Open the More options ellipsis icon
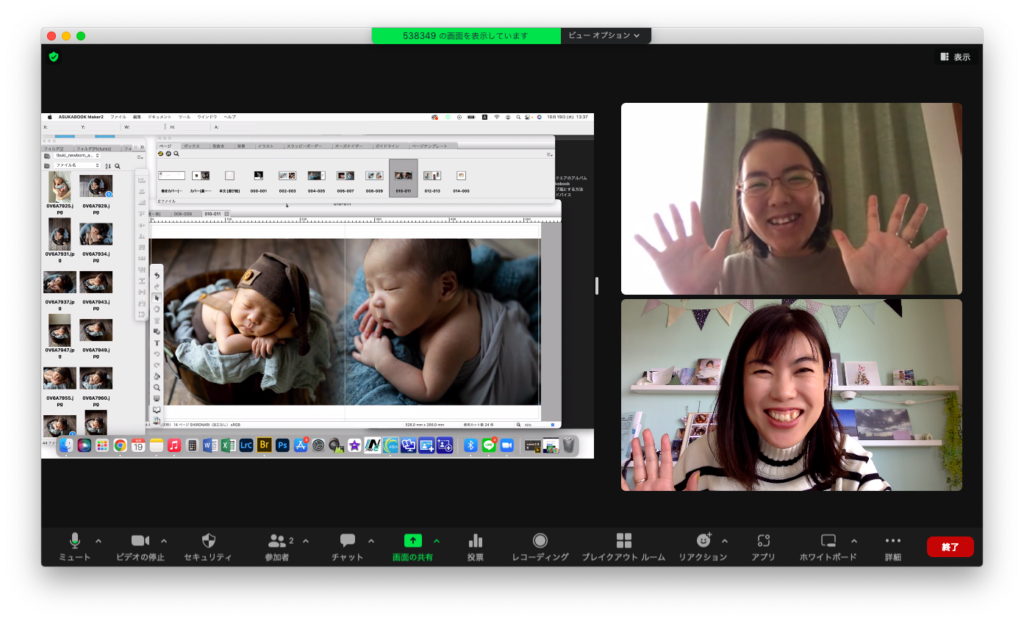Viewport: 1024px width, 621px height. [893, 541]
